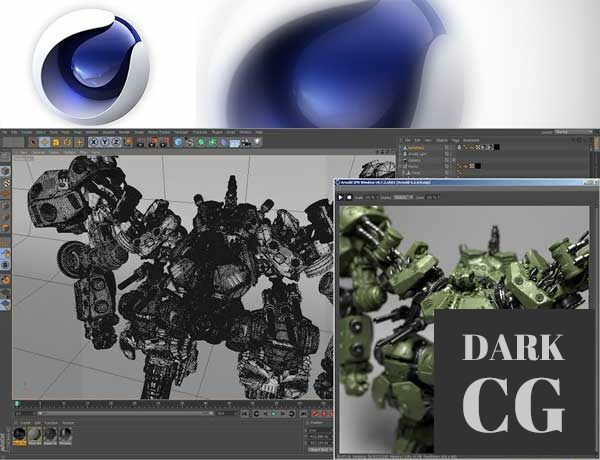
Task: Open Object Manager Bookmarks menu
Action: point(471,140)
